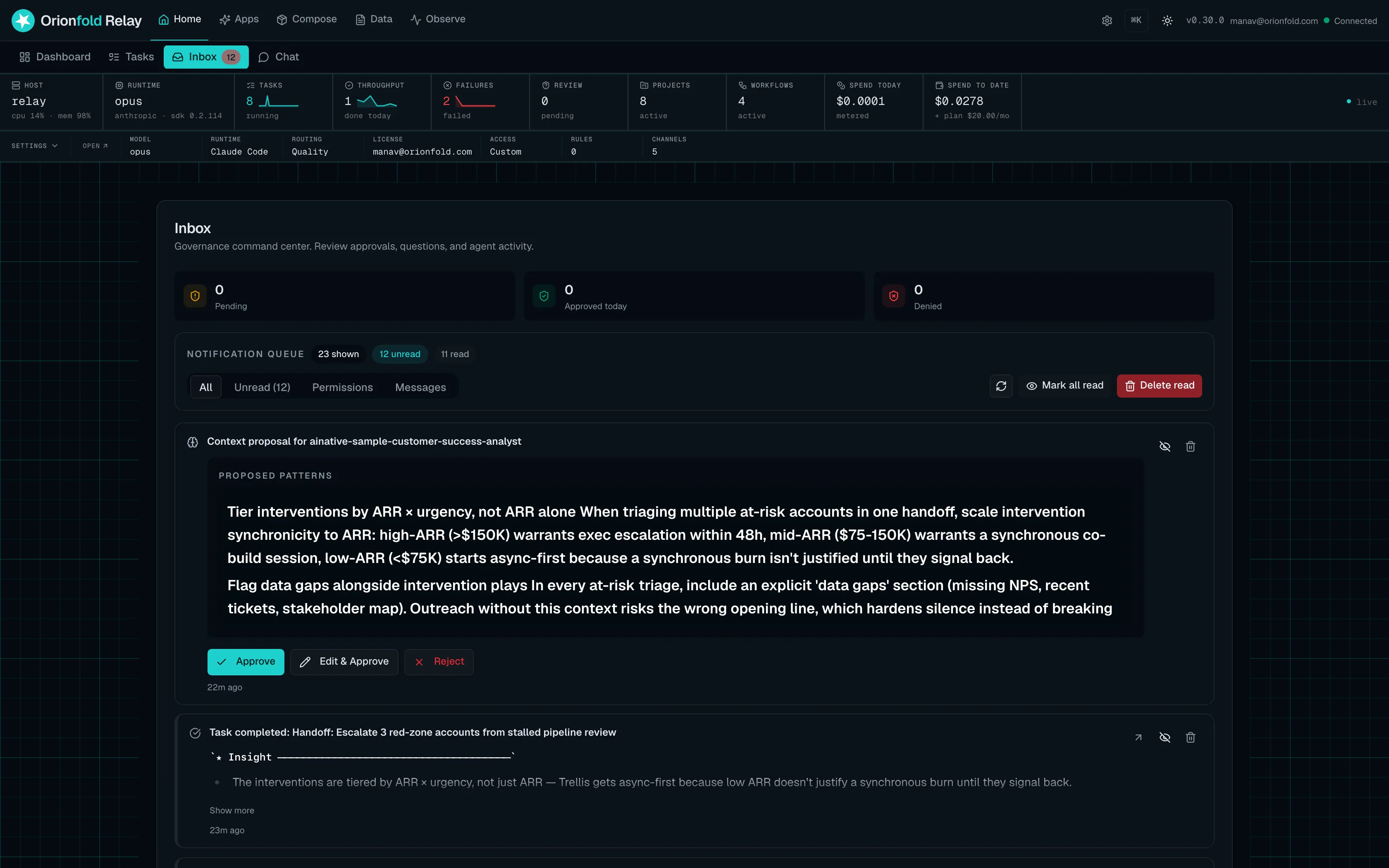Toggle the light/dark theme sun icon
1389x868 pixels.
(x=1167, y=21)
